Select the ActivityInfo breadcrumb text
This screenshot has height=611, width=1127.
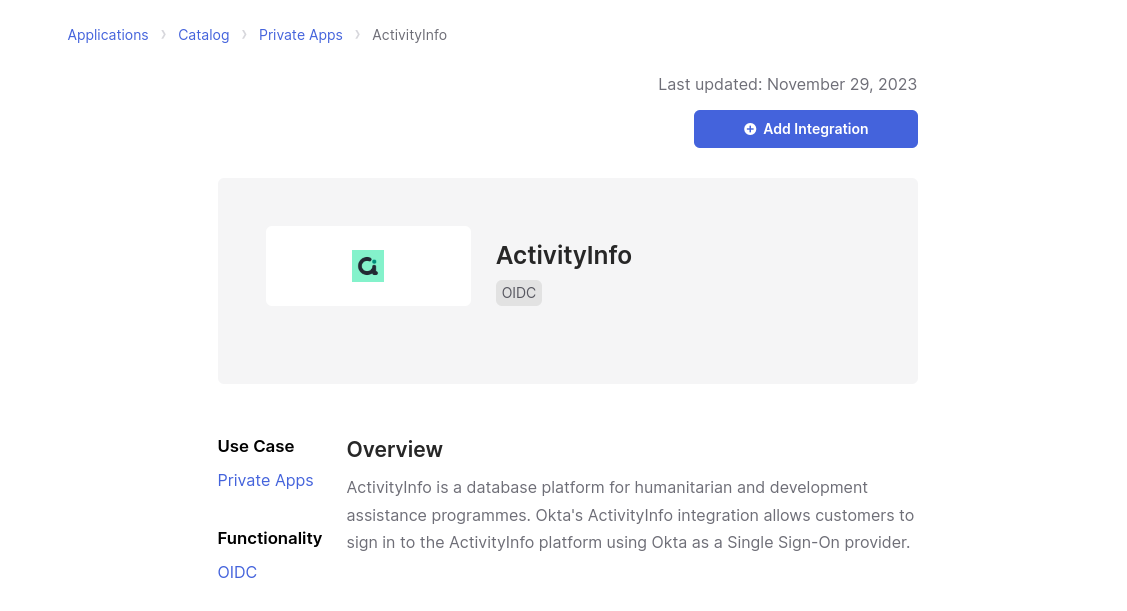(x=409, y=35)
